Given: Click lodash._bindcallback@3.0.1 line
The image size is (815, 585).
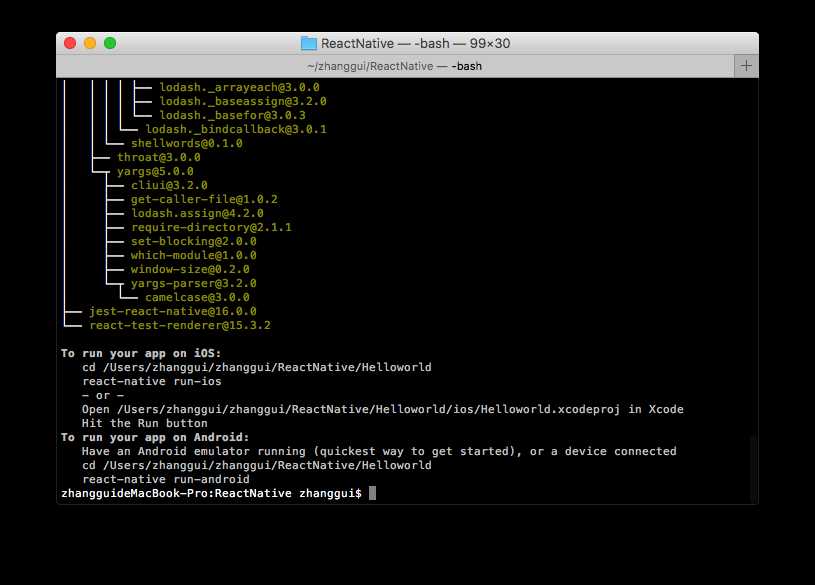Looking at the screenshot, I should point(236,129).
